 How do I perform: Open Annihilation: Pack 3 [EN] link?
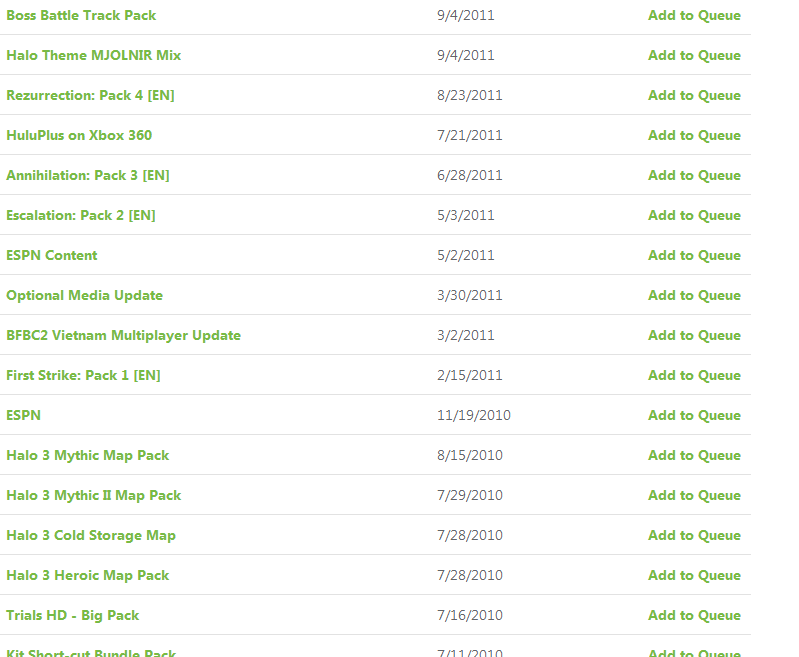click(x=88, y=175)
